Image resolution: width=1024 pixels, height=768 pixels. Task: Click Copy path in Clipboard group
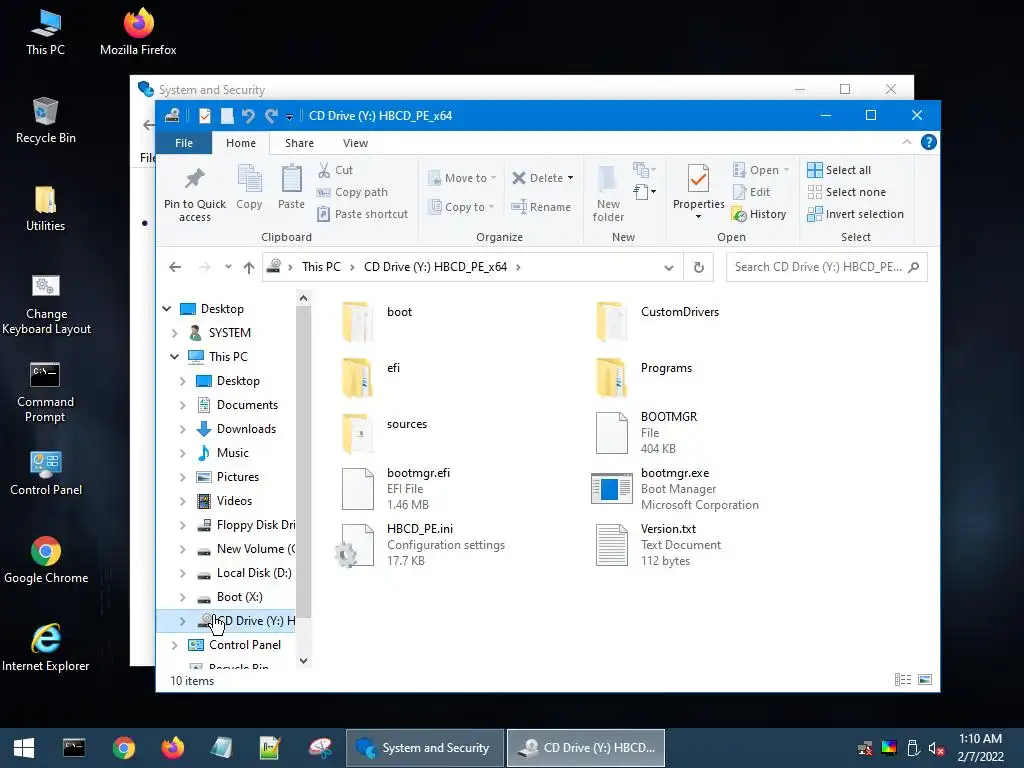pyautogui.click(x=352, y=192)
